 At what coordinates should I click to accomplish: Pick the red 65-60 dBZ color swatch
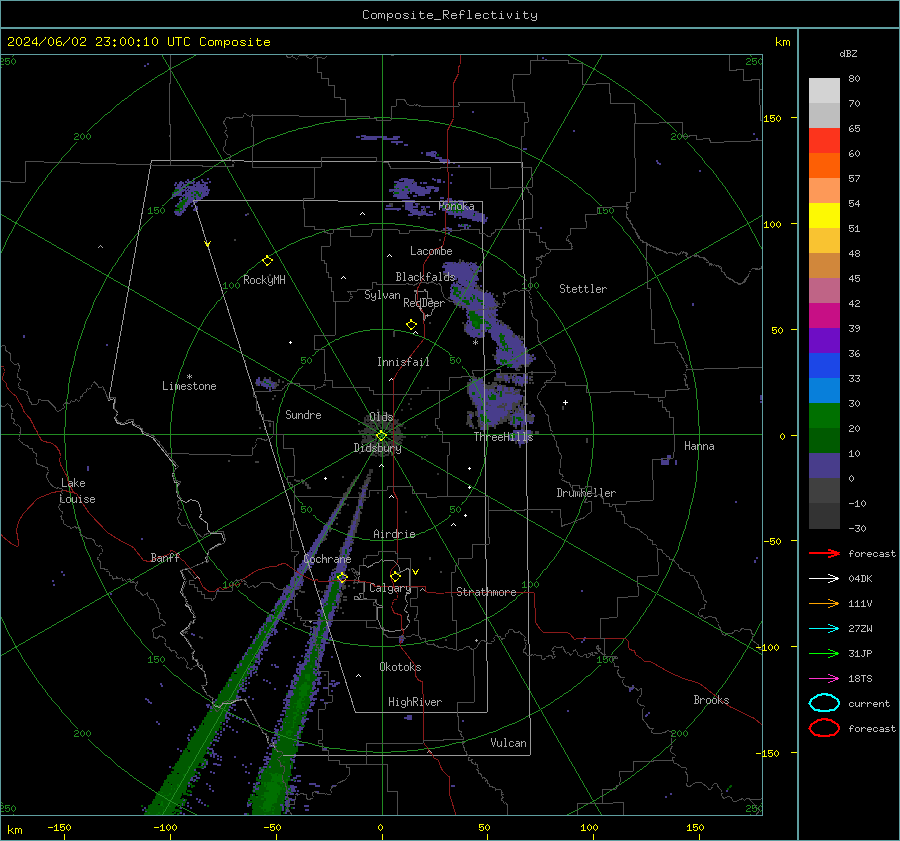pyautogui.click(x=824, y=141)
